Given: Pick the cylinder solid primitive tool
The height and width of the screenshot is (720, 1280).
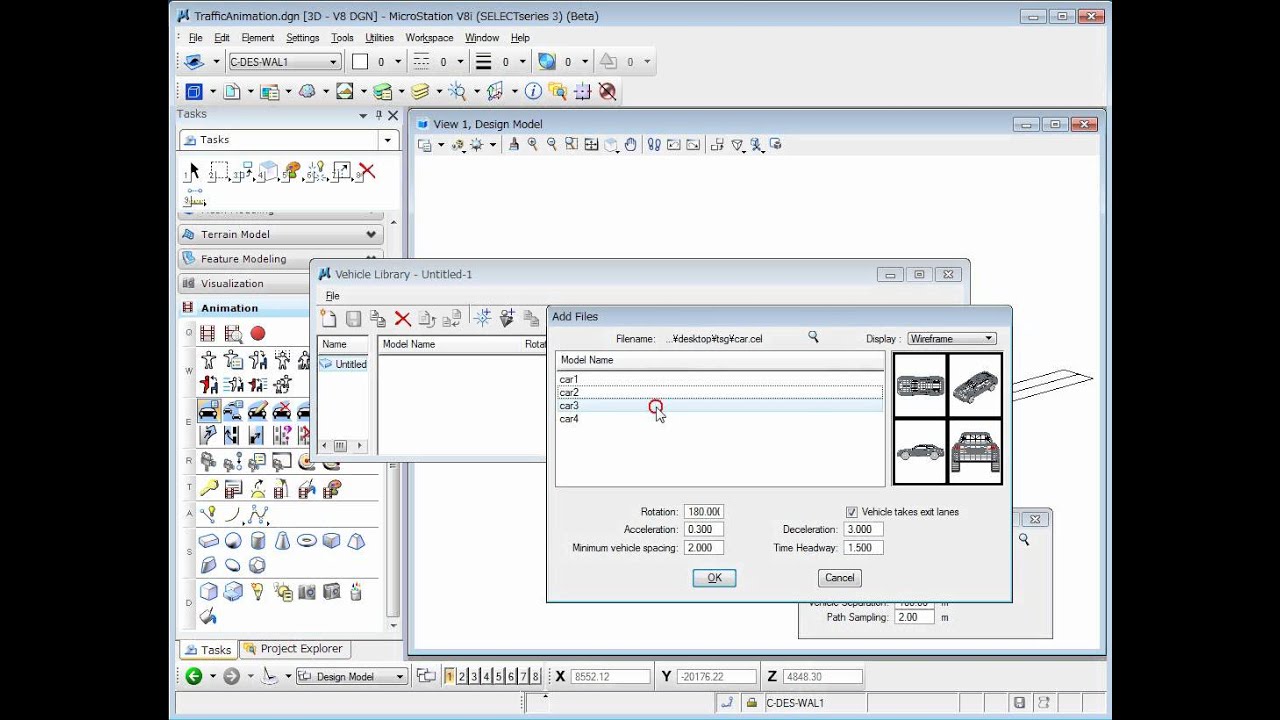Looking at the screenshot, I should 258,541.
